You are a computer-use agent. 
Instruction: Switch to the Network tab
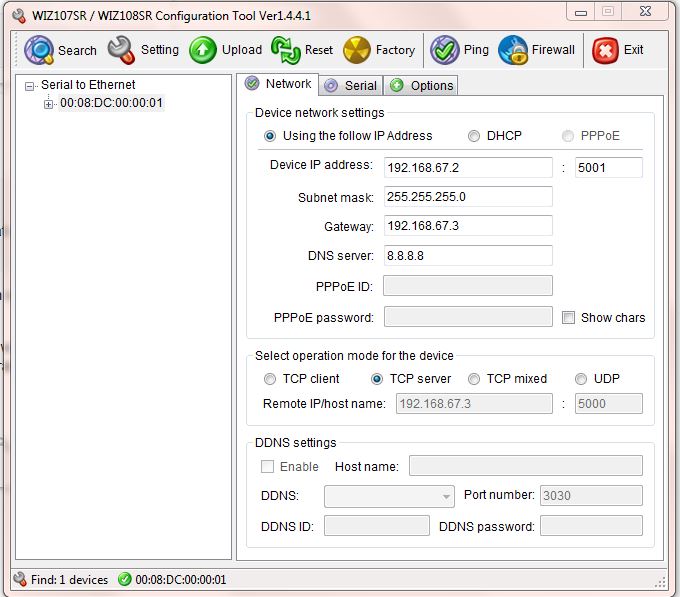[278, 84]
